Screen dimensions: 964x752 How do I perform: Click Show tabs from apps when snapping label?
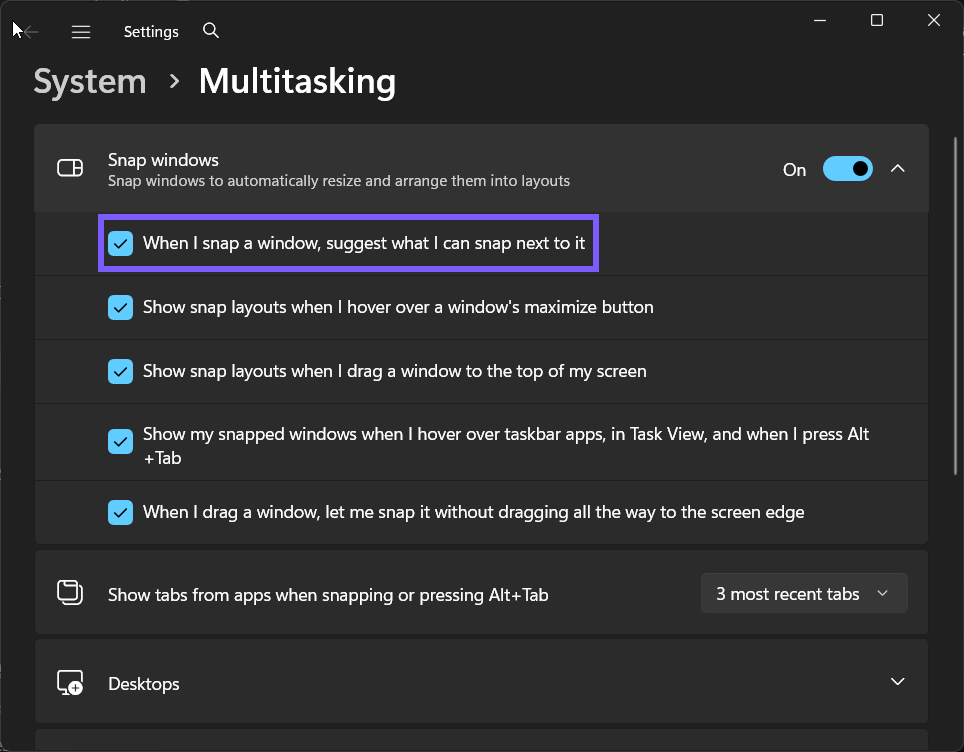[x=328, y=595]
